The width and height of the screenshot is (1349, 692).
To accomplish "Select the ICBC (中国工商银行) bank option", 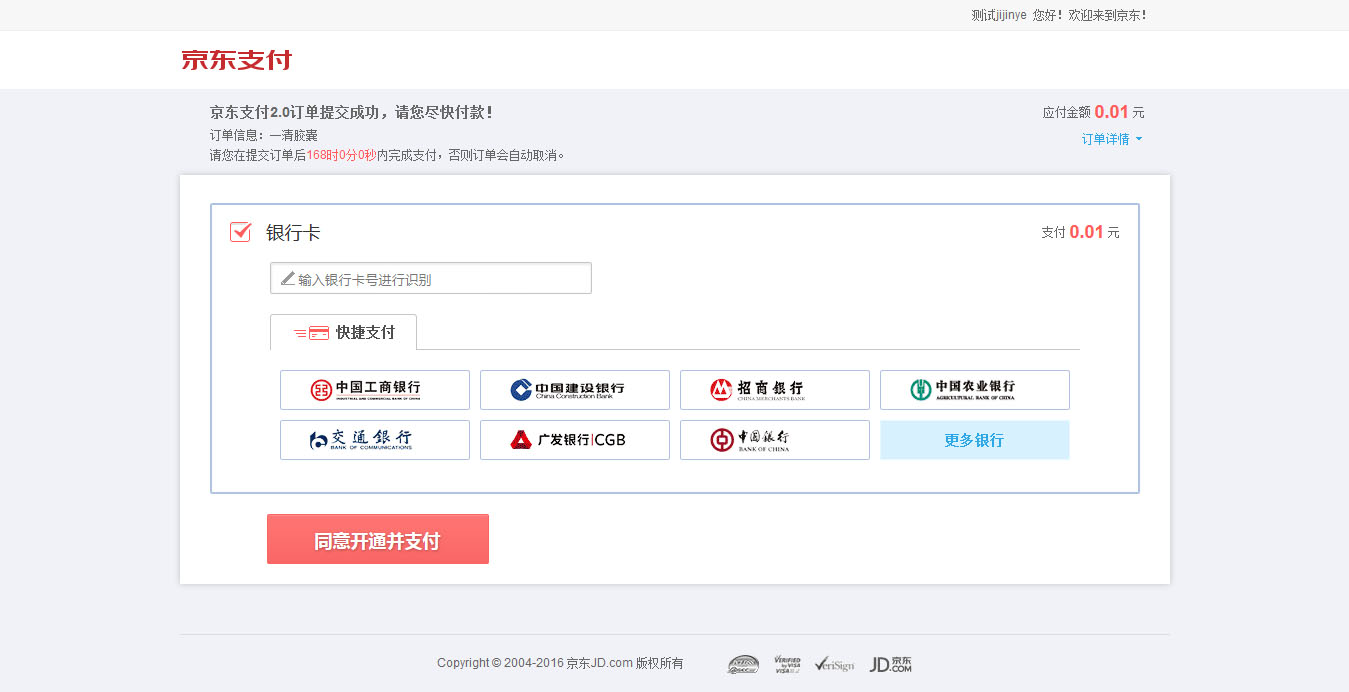I will coord(375,390).
